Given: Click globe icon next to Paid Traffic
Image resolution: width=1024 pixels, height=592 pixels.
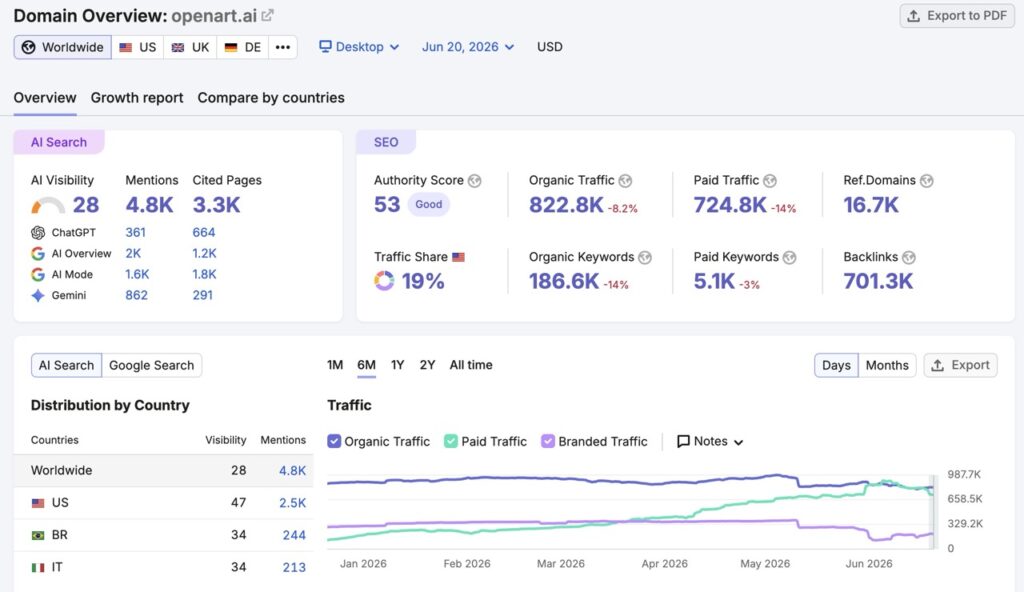Looking at the screenshot, I should tap(770, 181).
